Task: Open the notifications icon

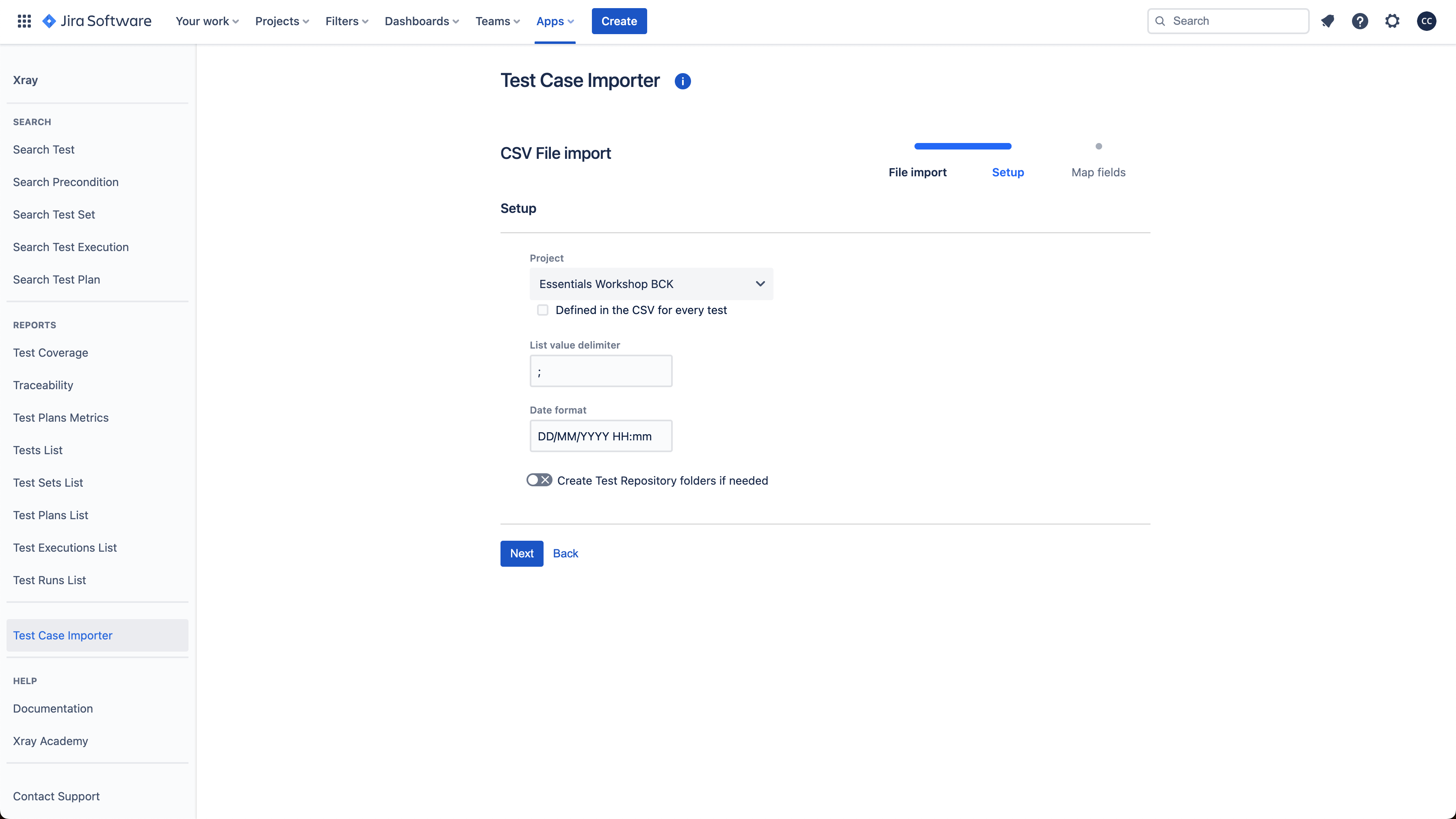Action: [1327, 21]
